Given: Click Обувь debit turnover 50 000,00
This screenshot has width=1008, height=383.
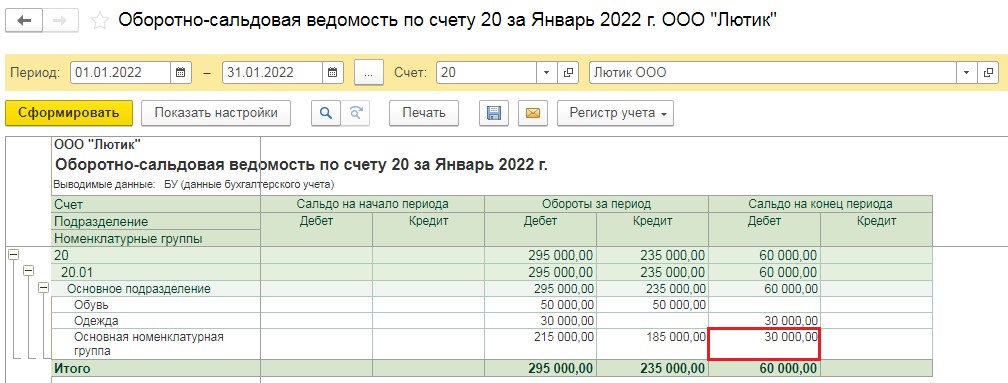Looking at the screenshot, I should (540, 304).
